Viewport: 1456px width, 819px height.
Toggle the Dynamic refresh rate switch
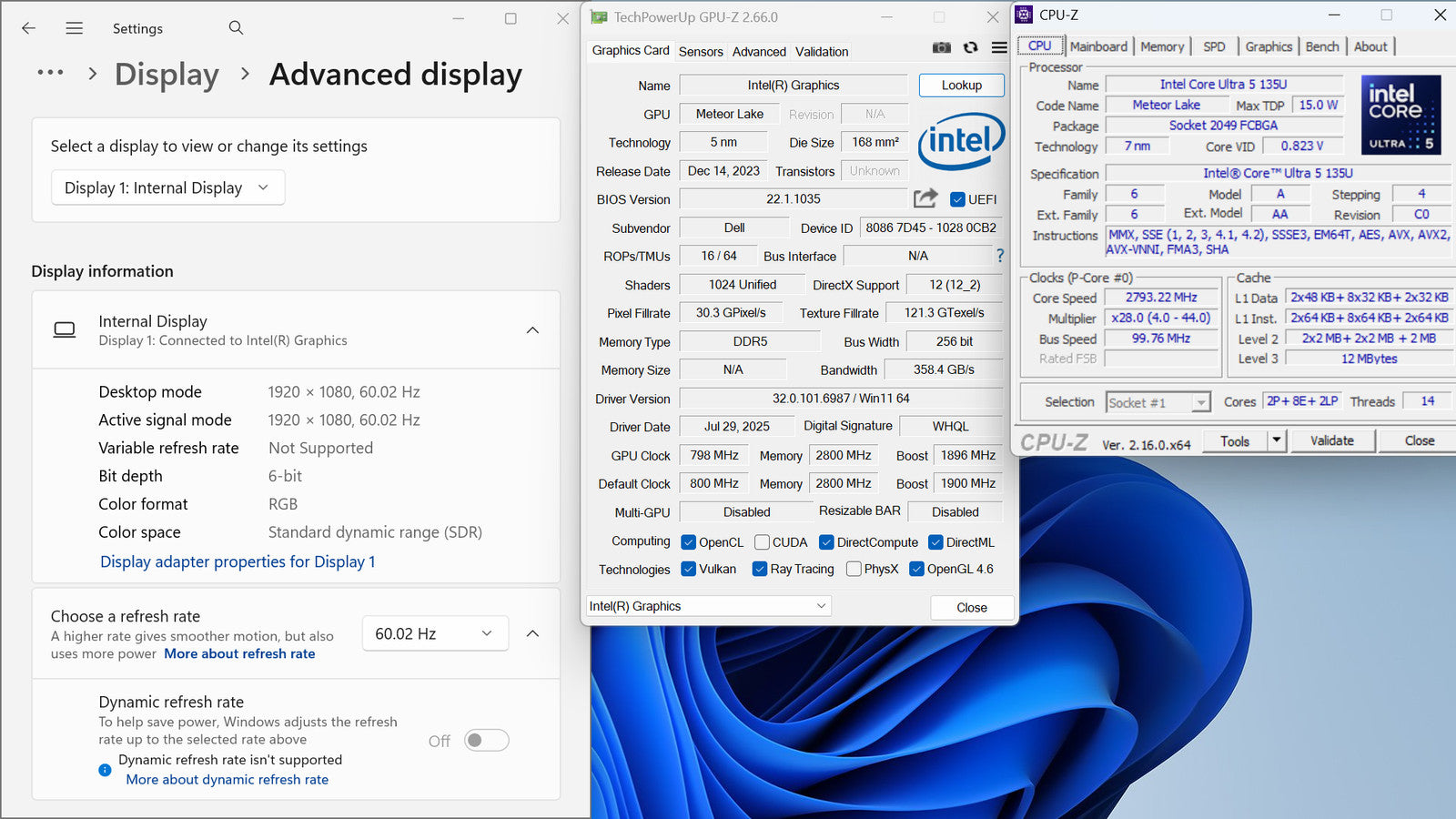coord(486,741)
